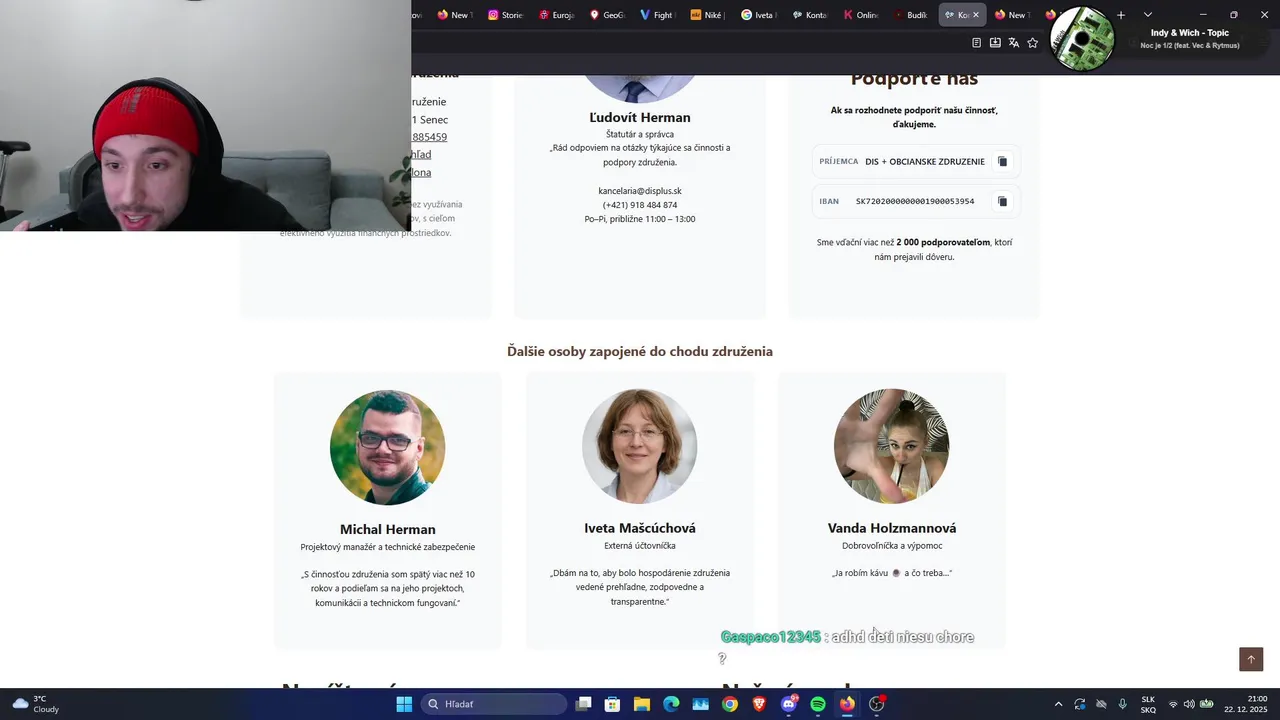This screenshot has height=720, width=1280.
Task: Open the SLK keyboard language switcher
Action: 1148,704
